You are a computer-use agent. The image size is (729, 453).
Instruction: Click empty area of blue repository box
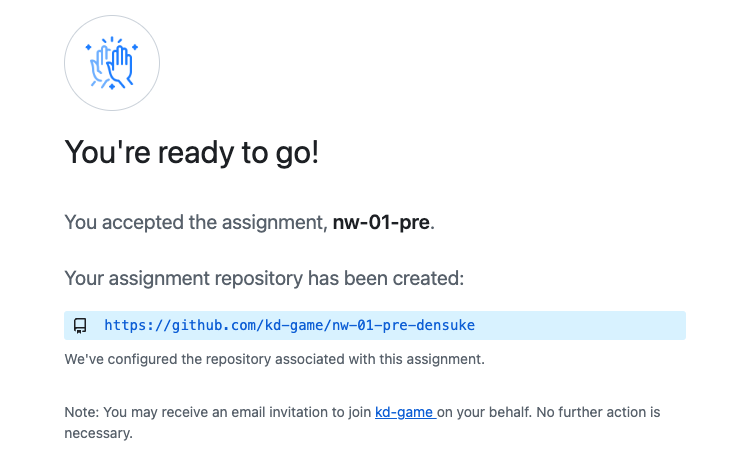(x=580, y=325)
